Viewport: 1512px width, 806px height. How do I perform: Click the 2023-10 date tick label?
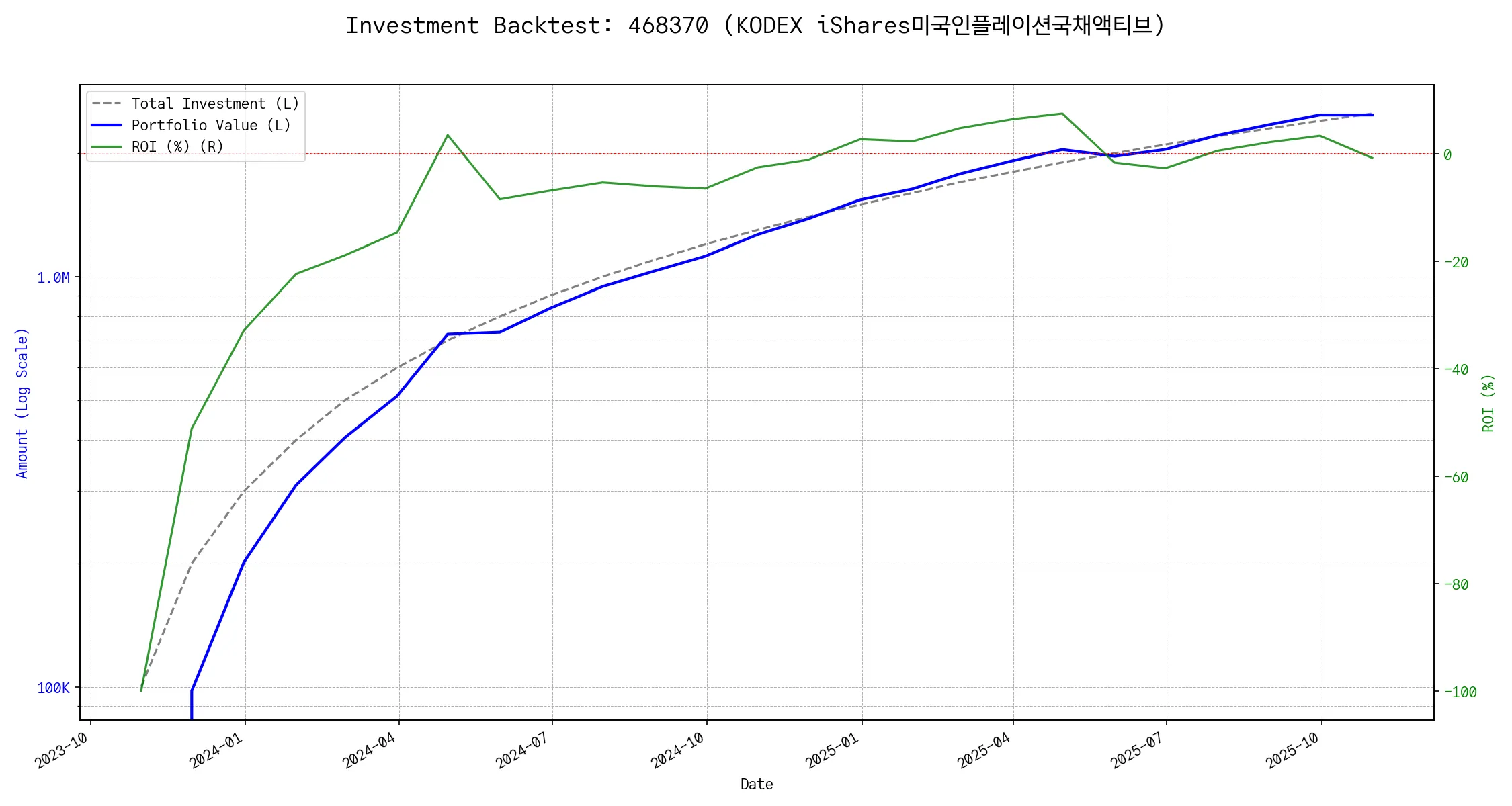[x=62, y=751]
